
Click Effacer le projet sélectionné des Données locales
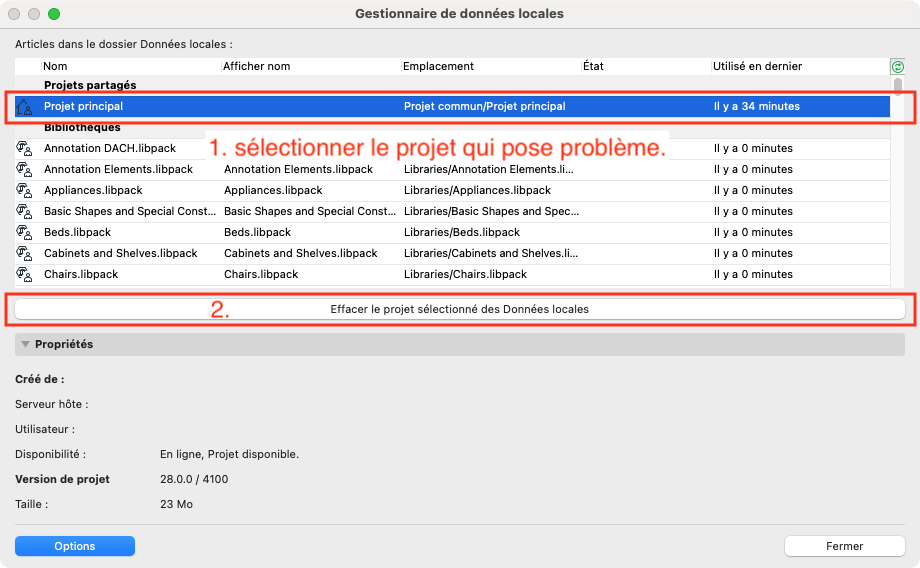pos(459,309)
